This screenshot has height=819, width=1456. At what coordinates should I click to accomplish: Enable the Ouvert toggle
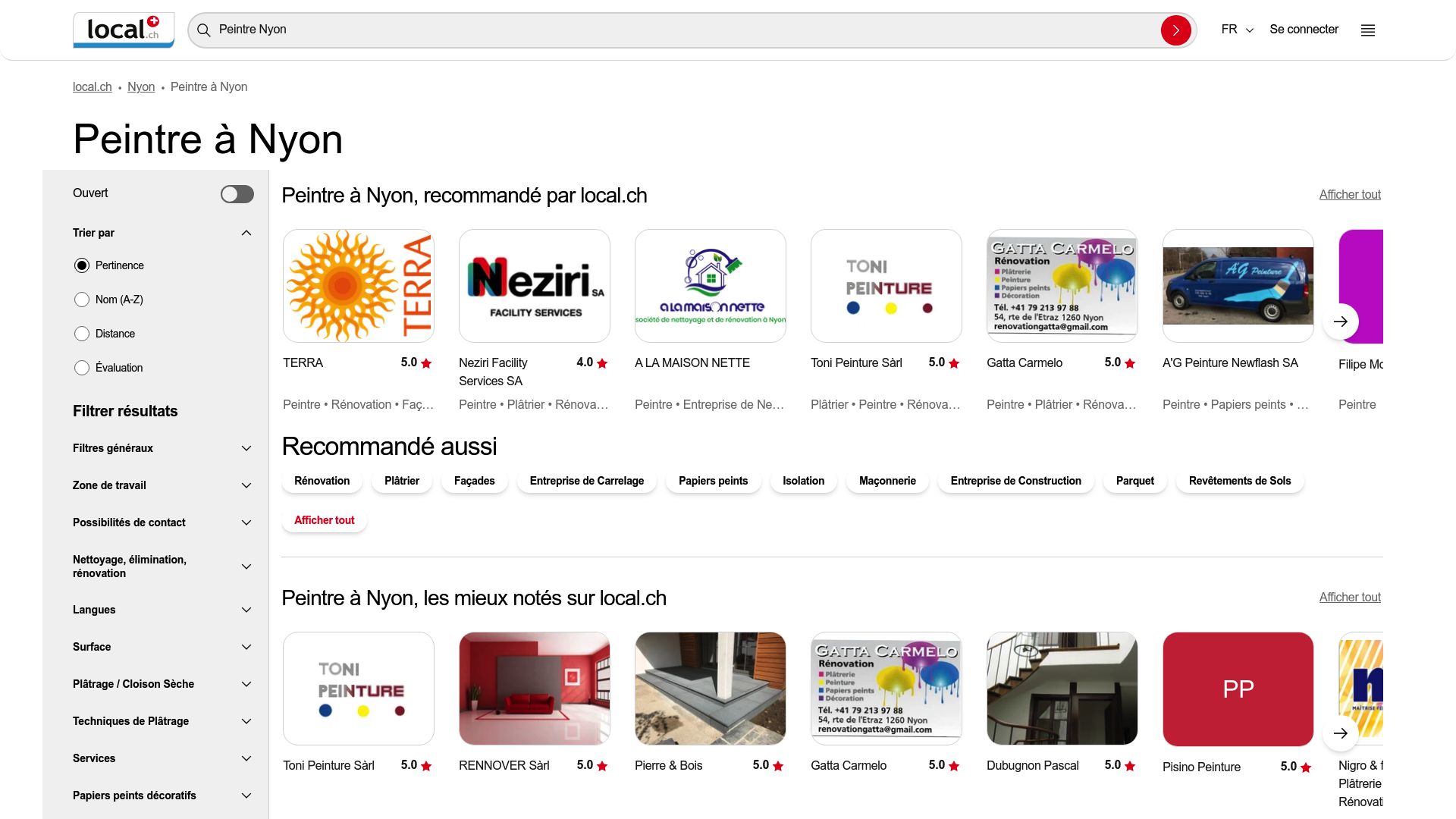click(x=237, y=193)
